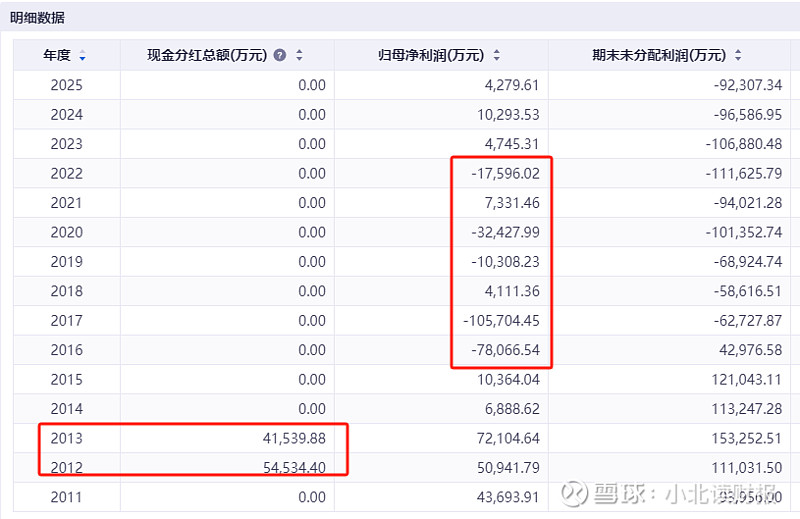Click the 2020 year cell

(67, 232)
